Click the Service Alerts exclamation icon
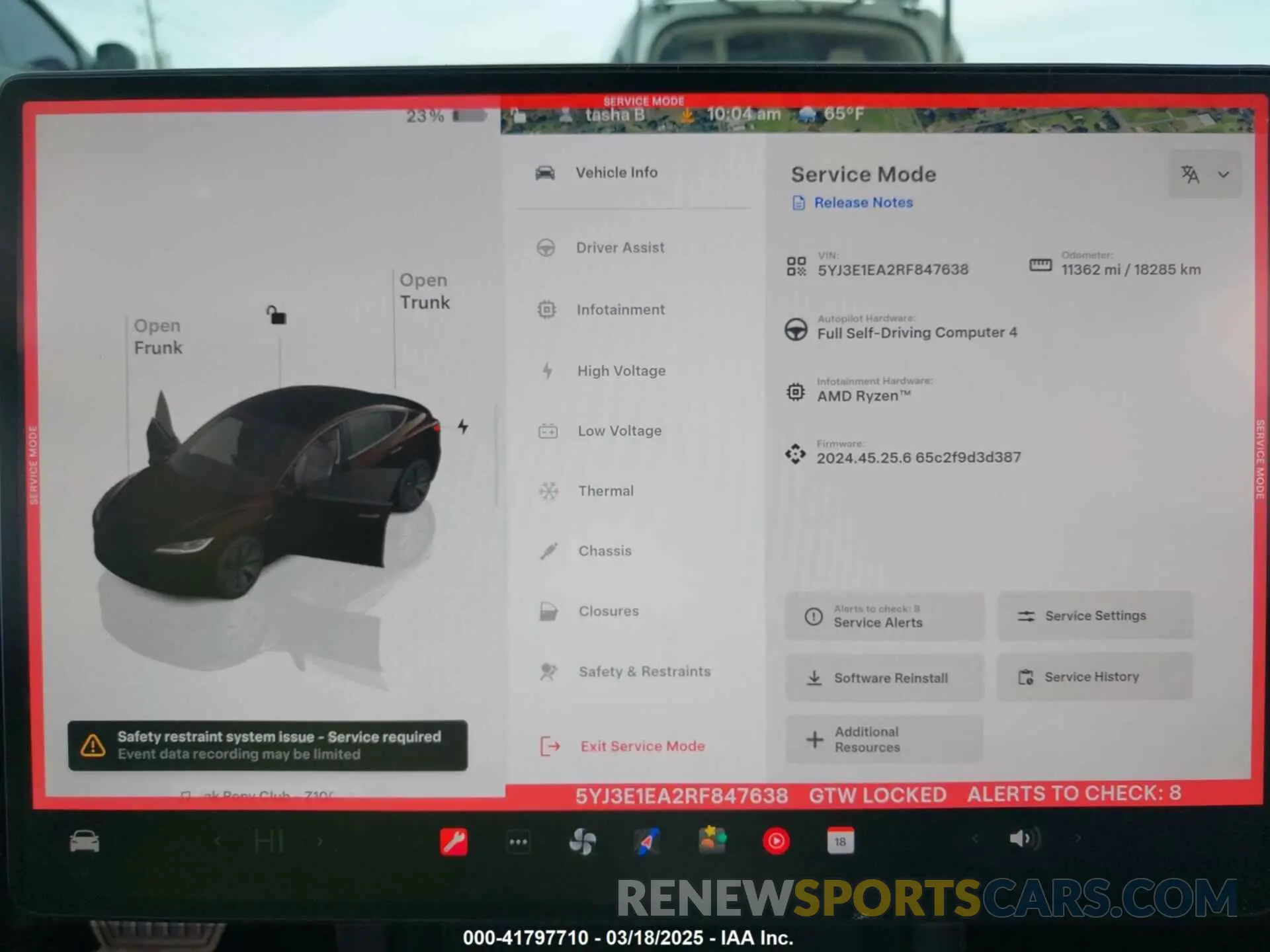This screenshot has width=1270, height=952. point(814,617)
